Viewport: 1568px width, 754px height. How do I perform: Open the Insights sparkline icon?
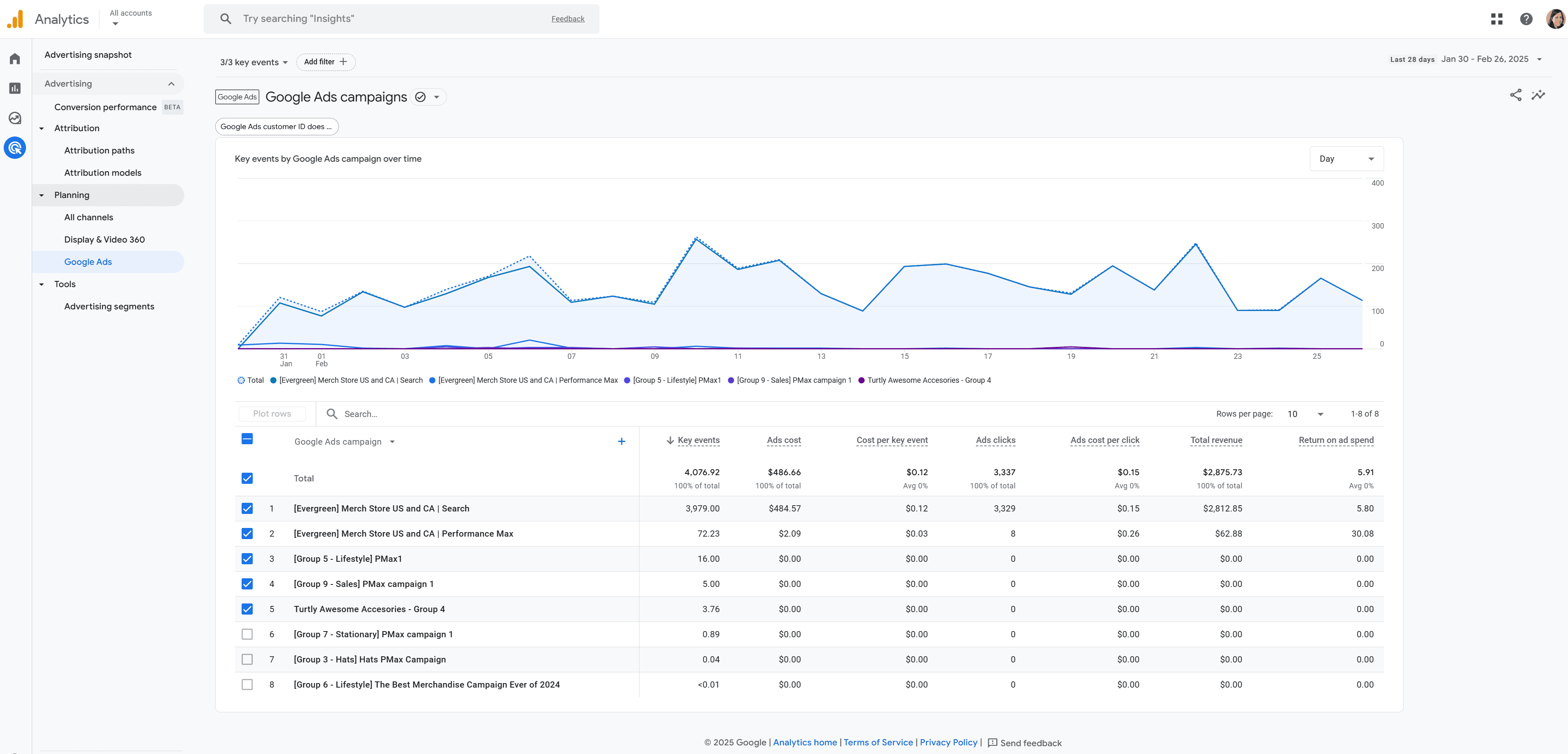tap(1538, 95)
